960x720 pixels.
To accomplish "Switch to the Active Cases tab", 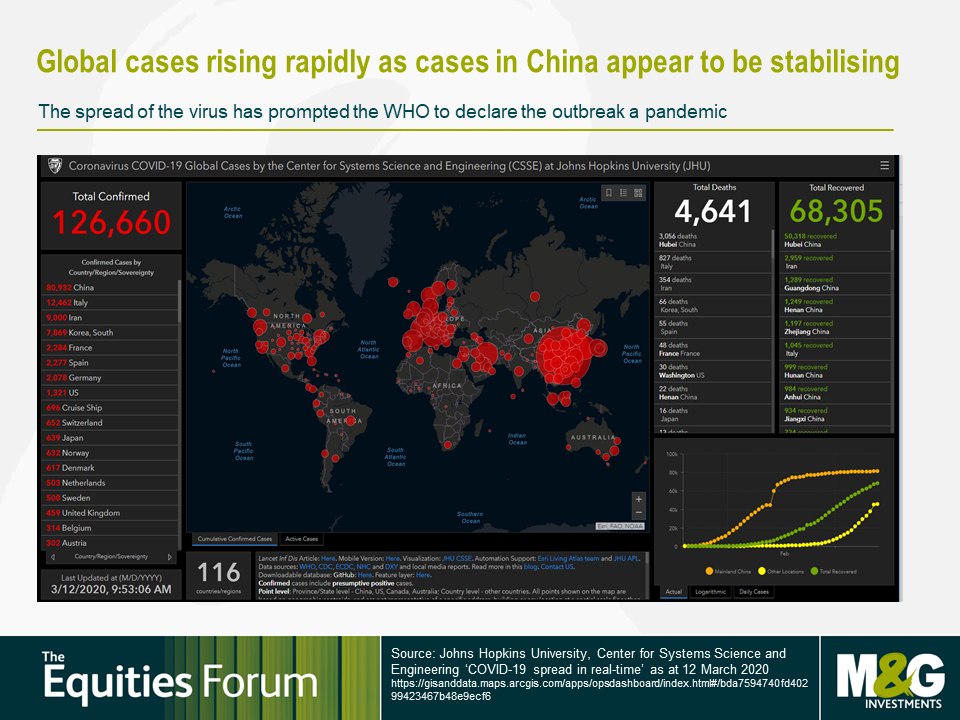I will (301, 539).
